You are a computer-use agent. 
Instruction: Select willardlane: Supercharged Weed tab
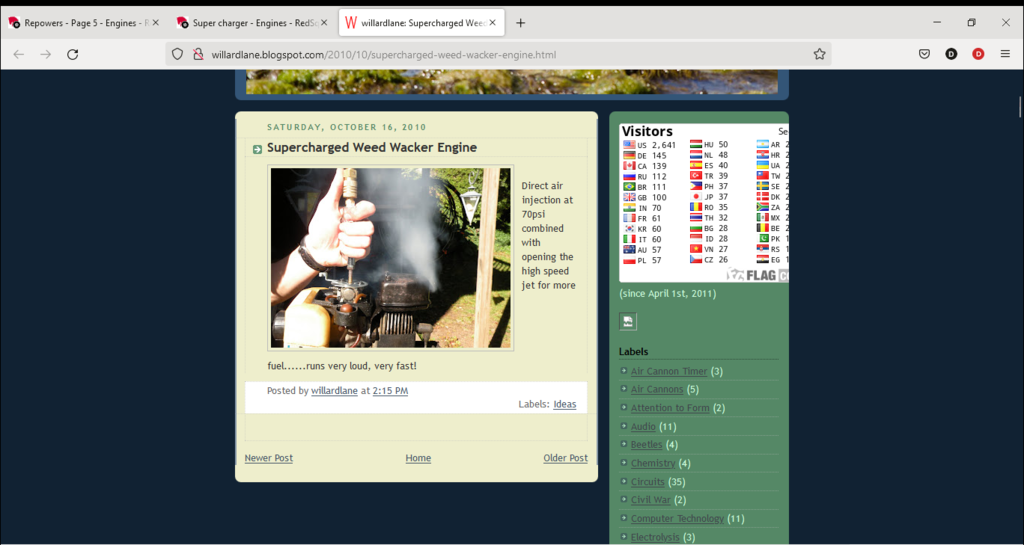421,23
